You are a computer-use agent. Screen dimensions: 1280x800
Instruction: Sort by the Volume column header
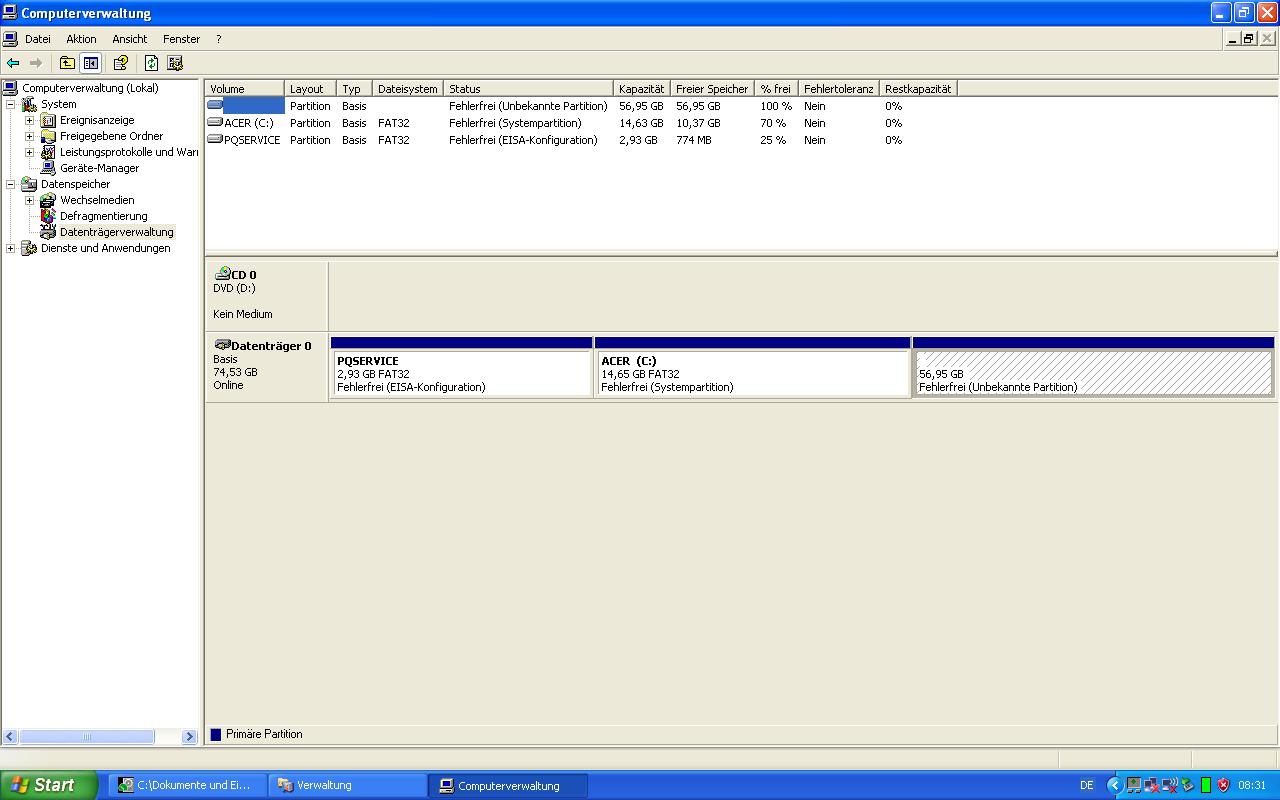coord(245,89)
